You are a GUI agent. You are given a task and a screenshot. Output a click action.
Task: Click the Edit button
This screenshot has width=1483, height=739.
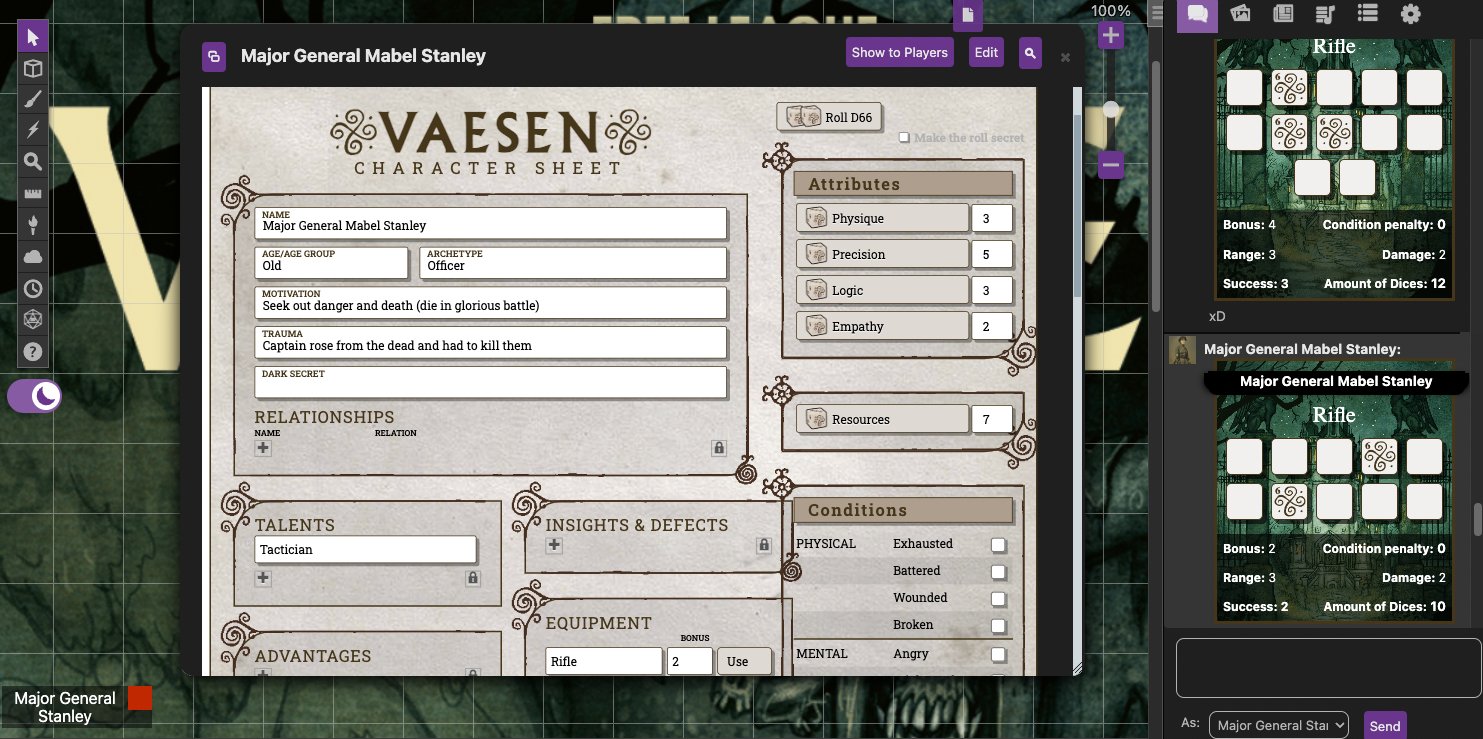pos(986,52)
